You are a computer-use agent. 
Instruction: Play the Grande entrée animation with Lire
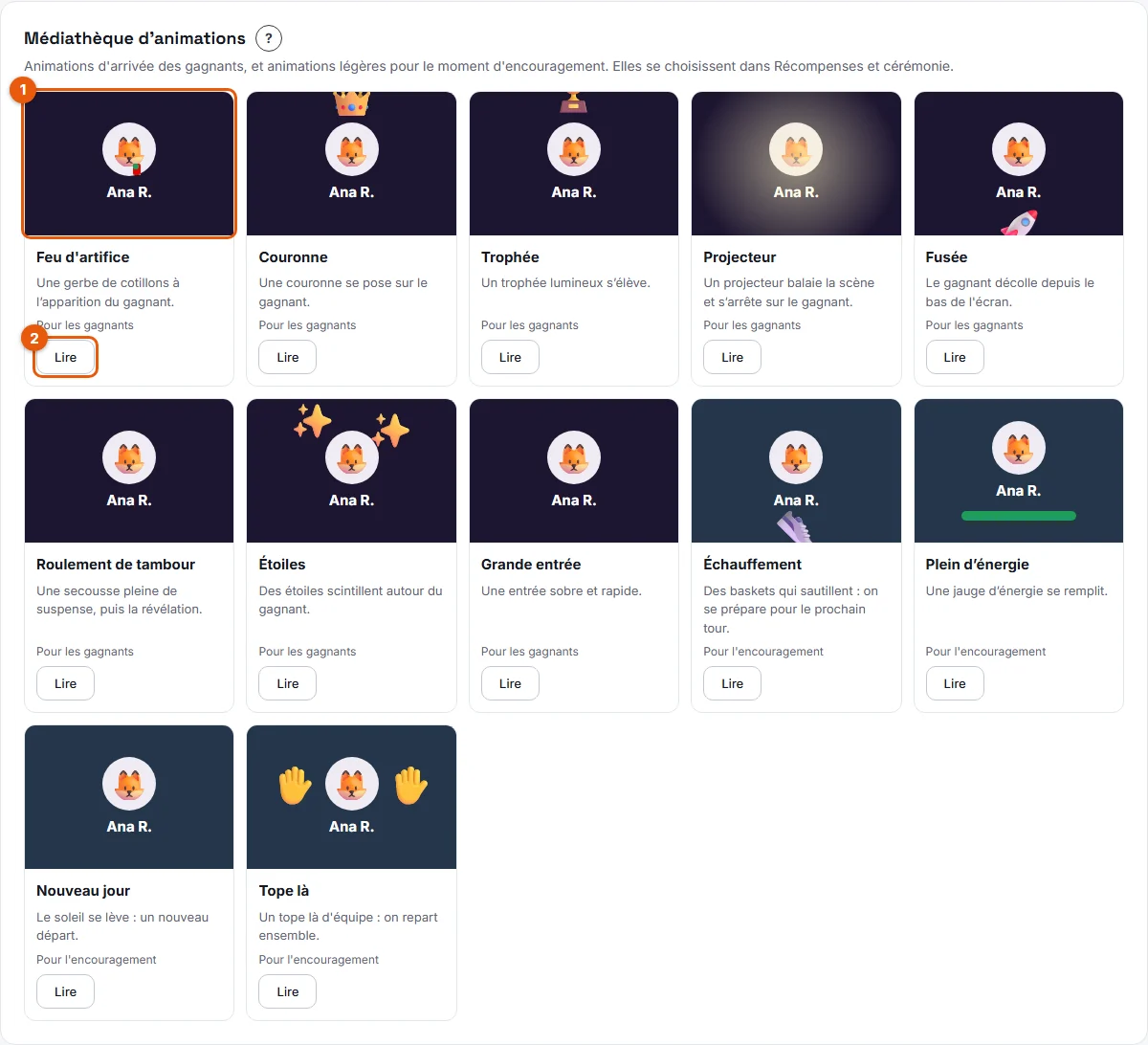coord(510,683)
